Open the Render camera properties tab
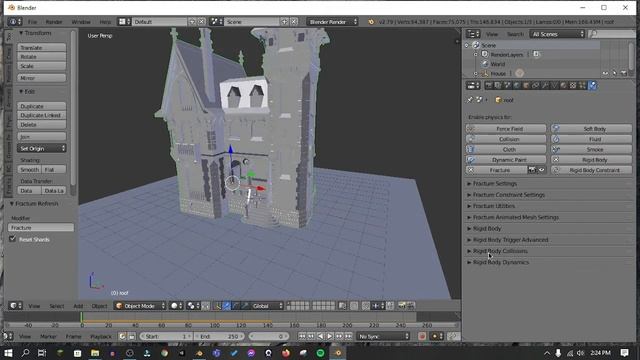Image resolution: width=640 pixels, height=360 pixels. click(489, 85)
